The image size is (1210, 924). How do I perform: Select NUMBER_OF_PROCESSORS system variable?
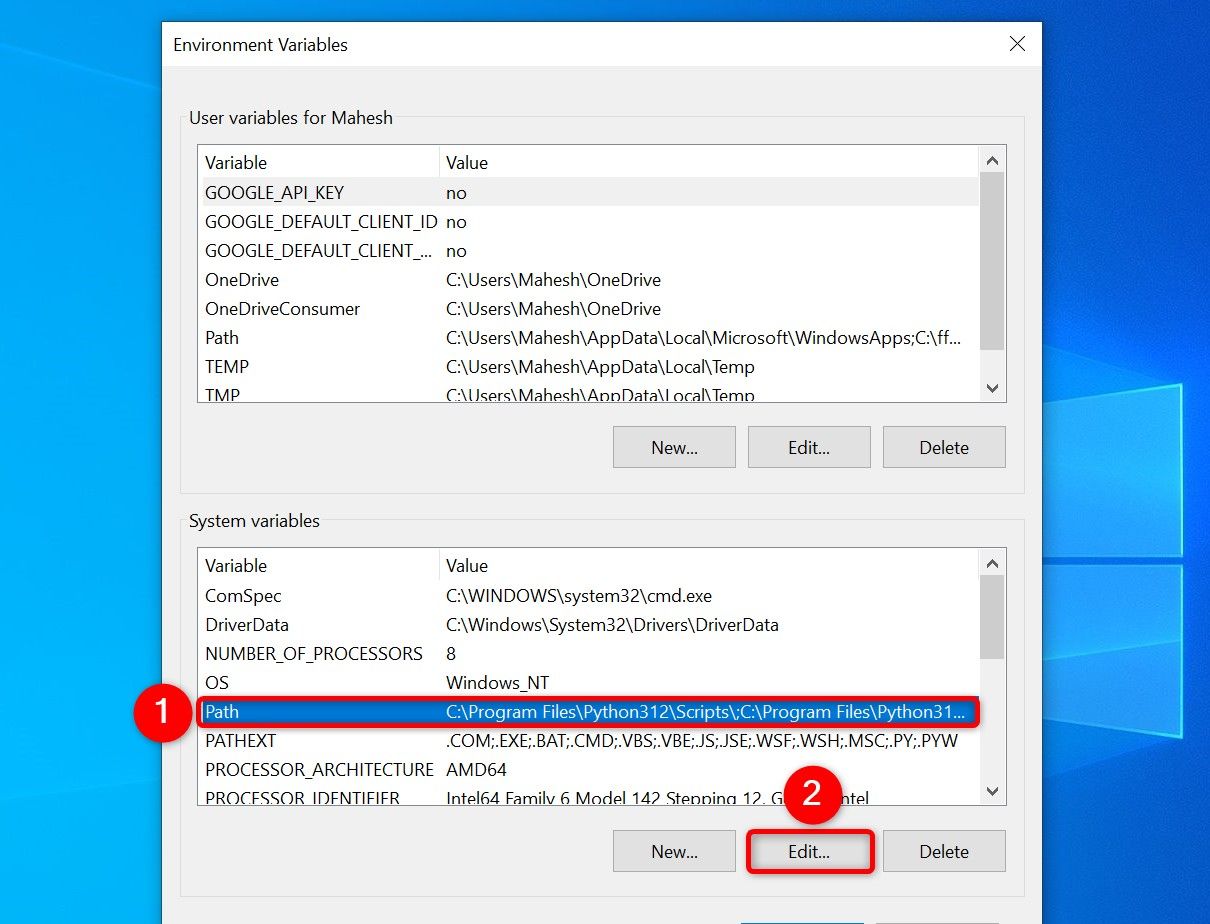point(589,654)
